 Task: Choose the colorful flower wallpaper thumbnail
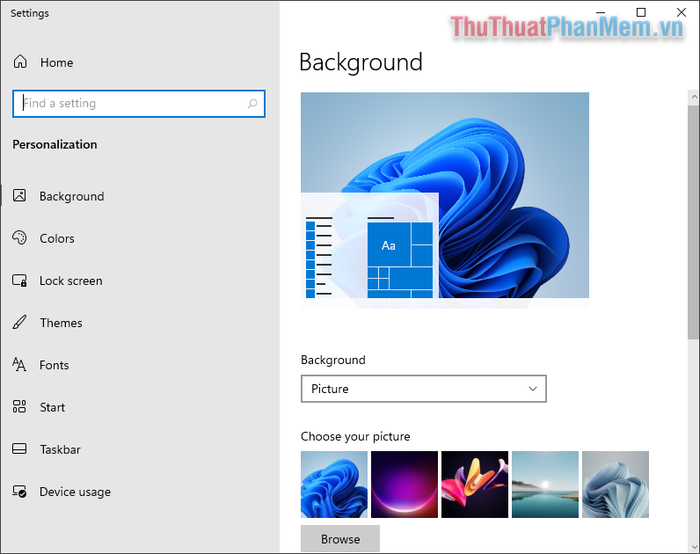pos(475,484)
